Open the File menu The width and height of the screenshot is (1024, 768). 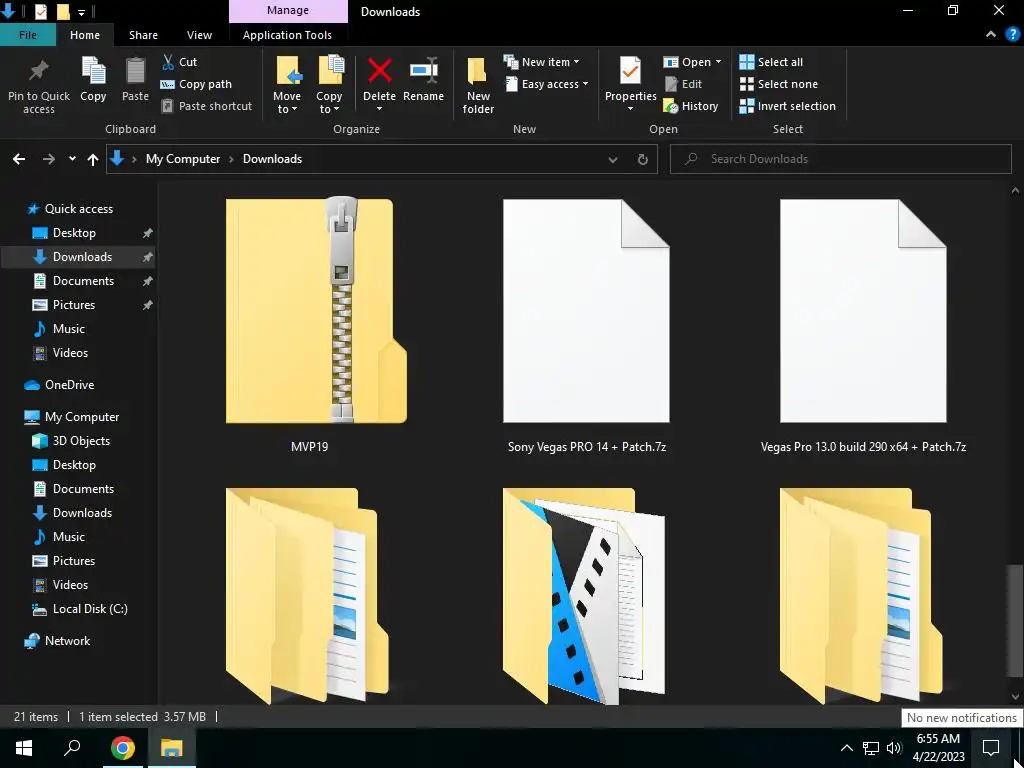[x=27, y=35]
